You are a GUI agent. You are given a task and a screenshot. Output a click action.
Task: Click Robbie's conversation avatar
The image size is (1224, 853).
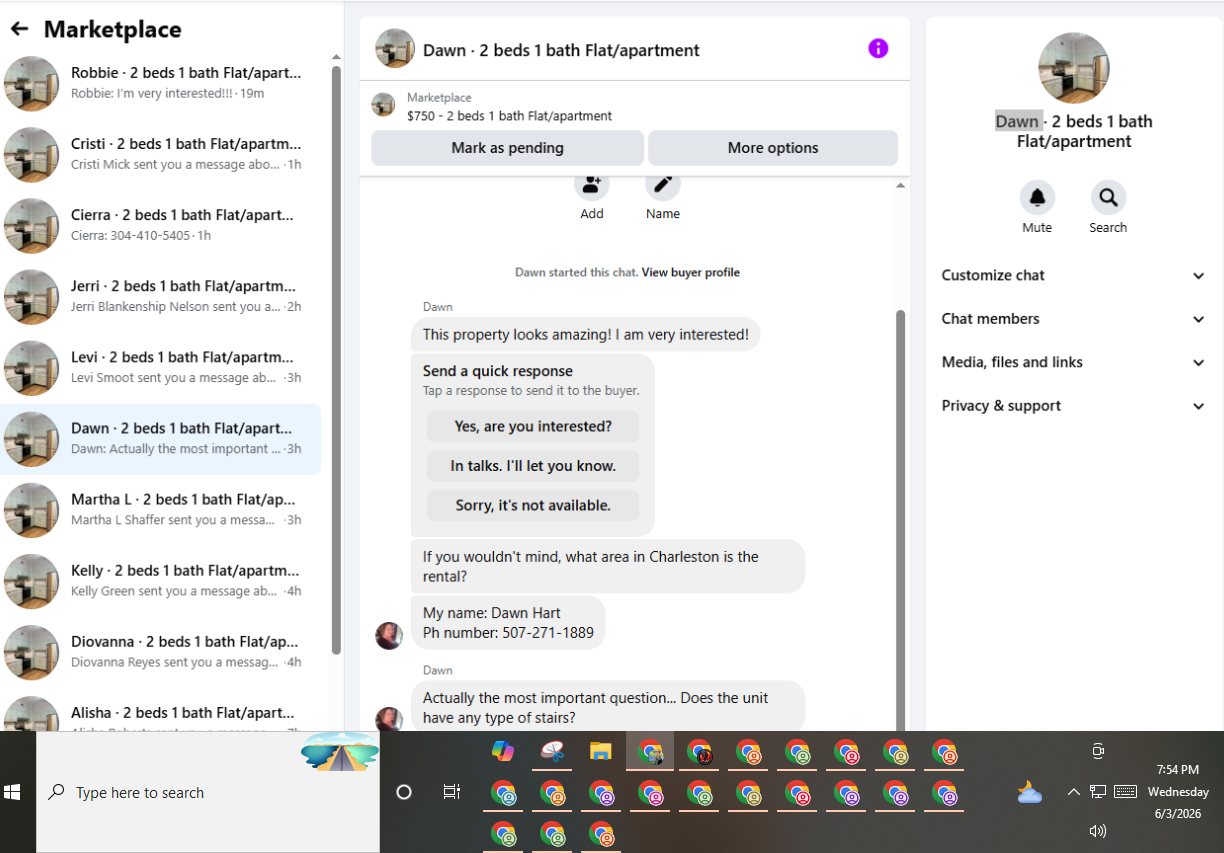click(x=31, y=83)
